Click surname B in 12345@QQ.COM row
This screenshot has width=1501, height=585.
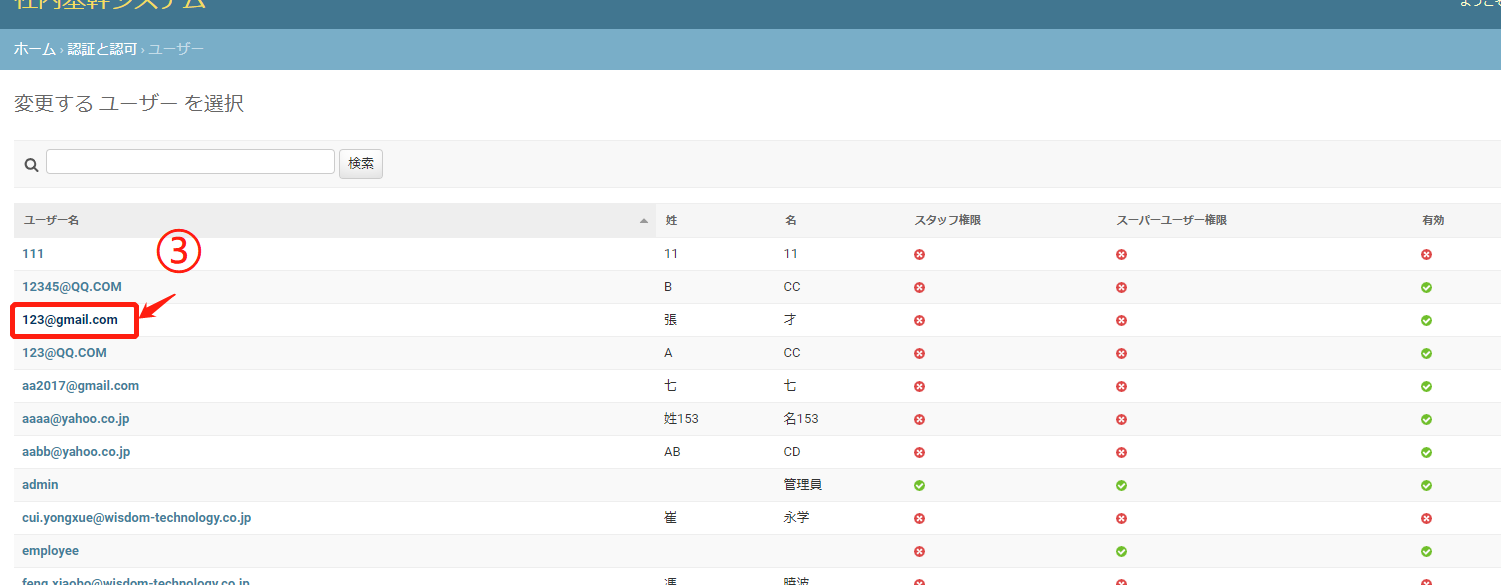tap(668, 287)
